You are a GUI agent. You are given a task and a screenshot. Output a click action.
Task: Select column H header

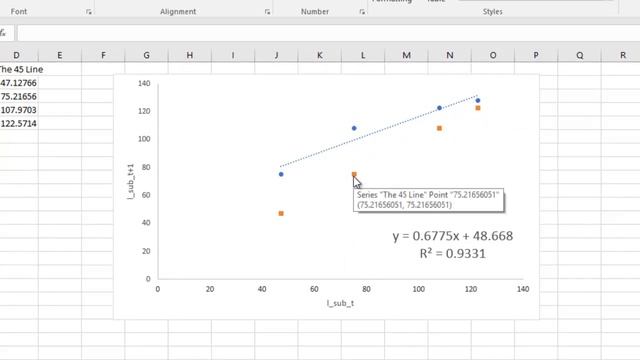[190, 55]
